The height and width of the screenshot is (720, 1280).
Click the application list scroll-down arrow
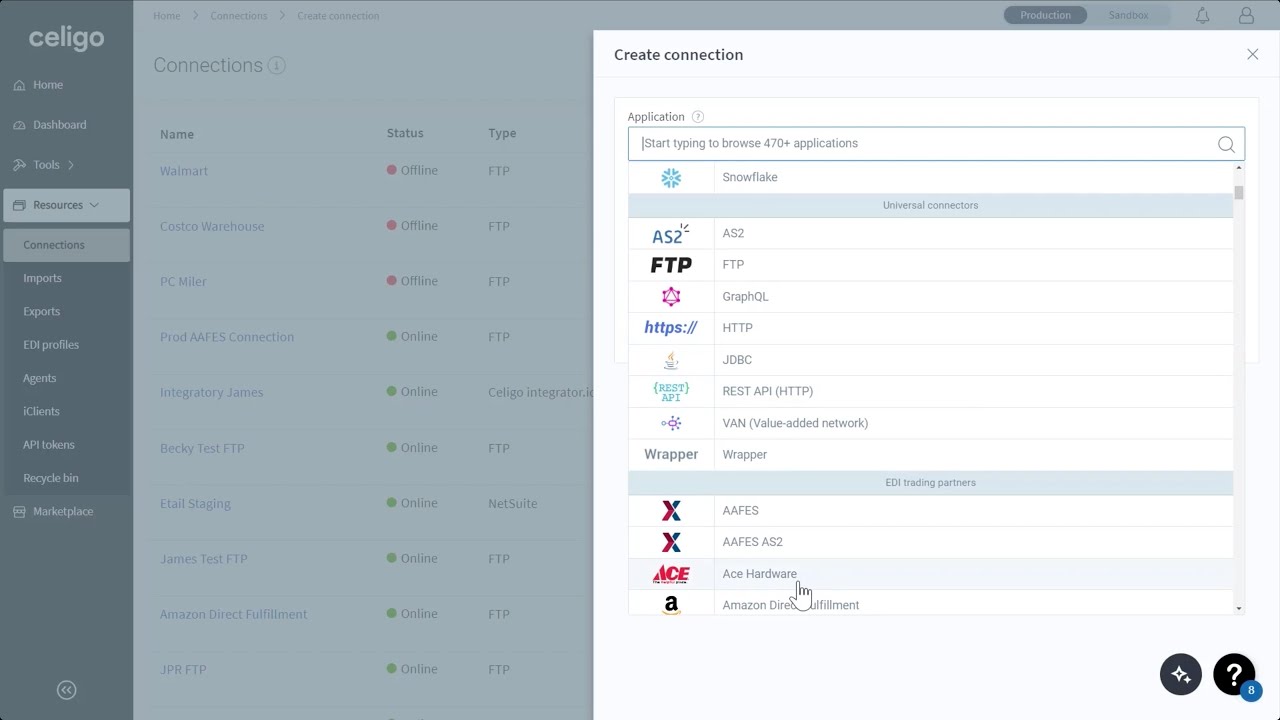1239,608
